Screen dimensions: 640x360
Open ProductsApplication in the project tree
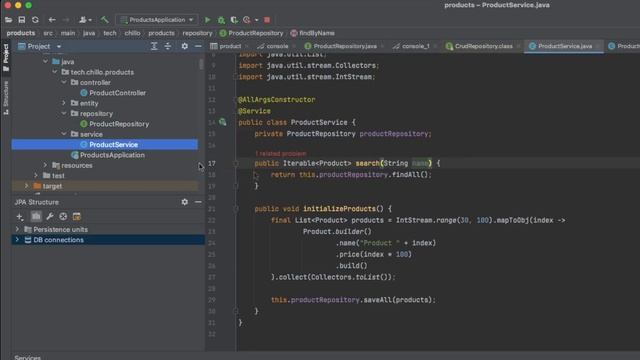(112, 155)
